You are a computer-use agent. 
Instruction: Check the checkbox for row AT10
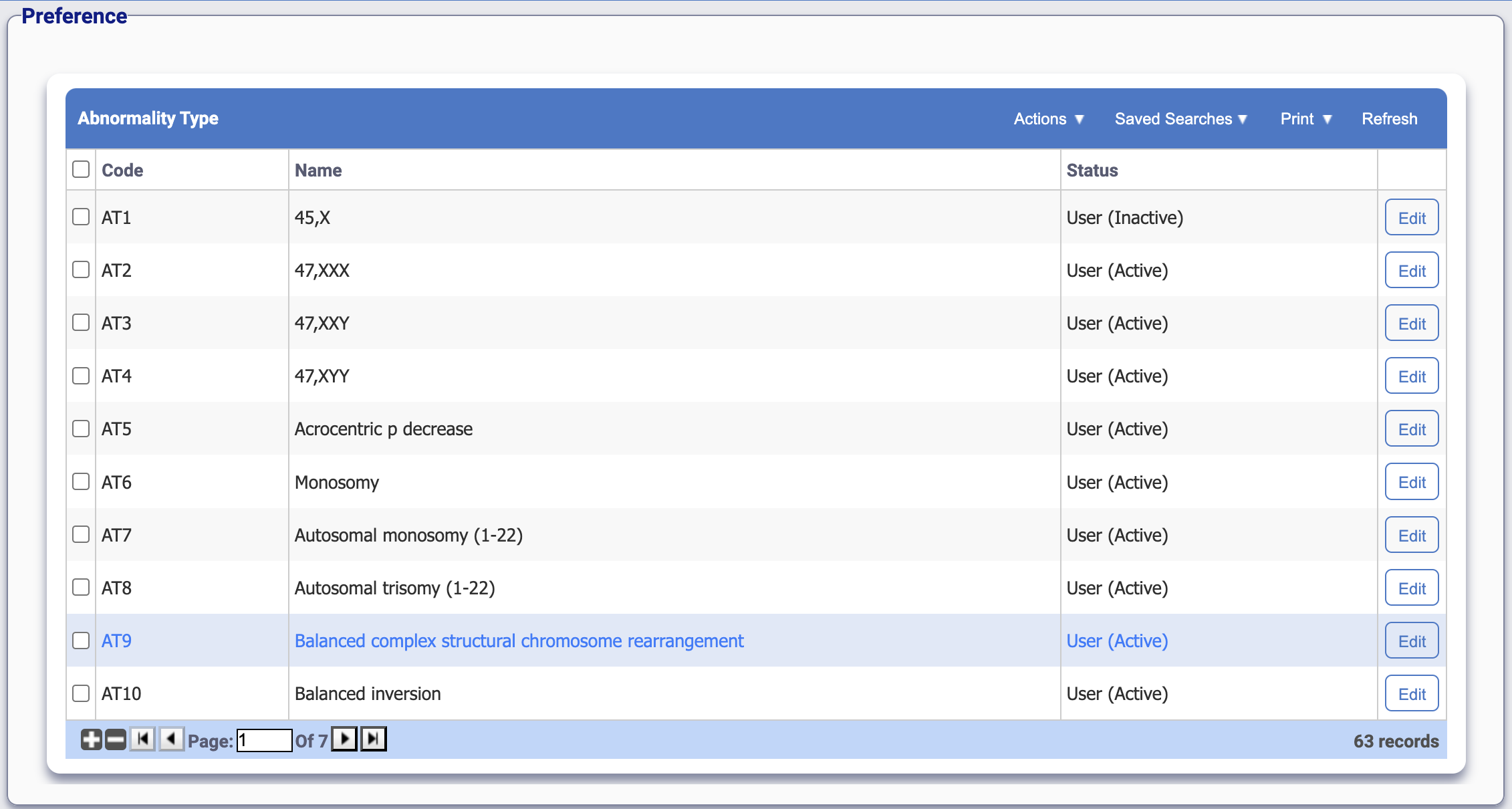(80, 693)
